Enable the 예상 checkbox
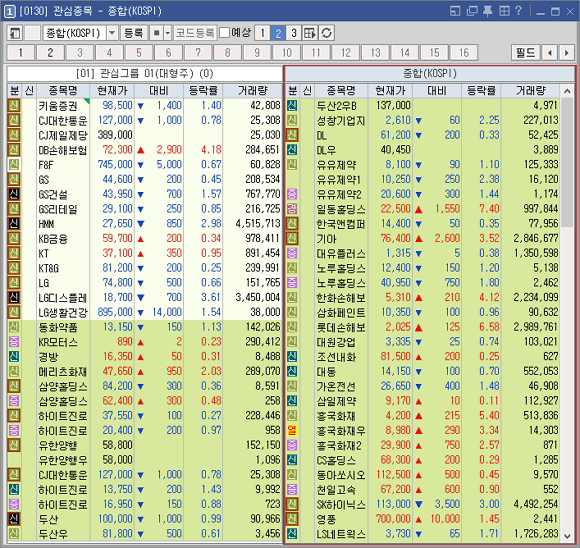 [x=224, y=33]
